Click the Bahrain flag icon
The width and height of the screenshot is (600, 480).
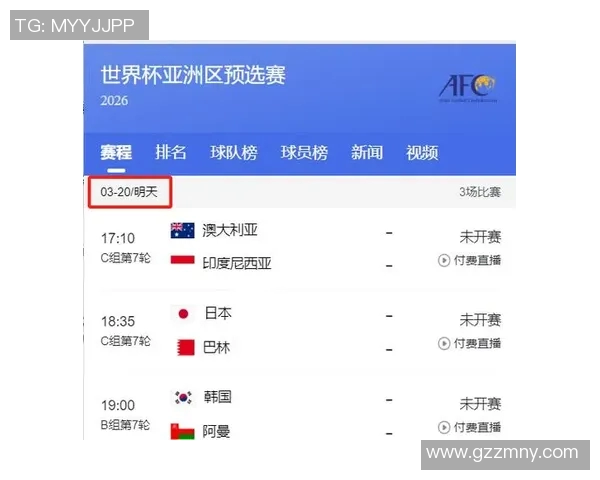point(185,347)
